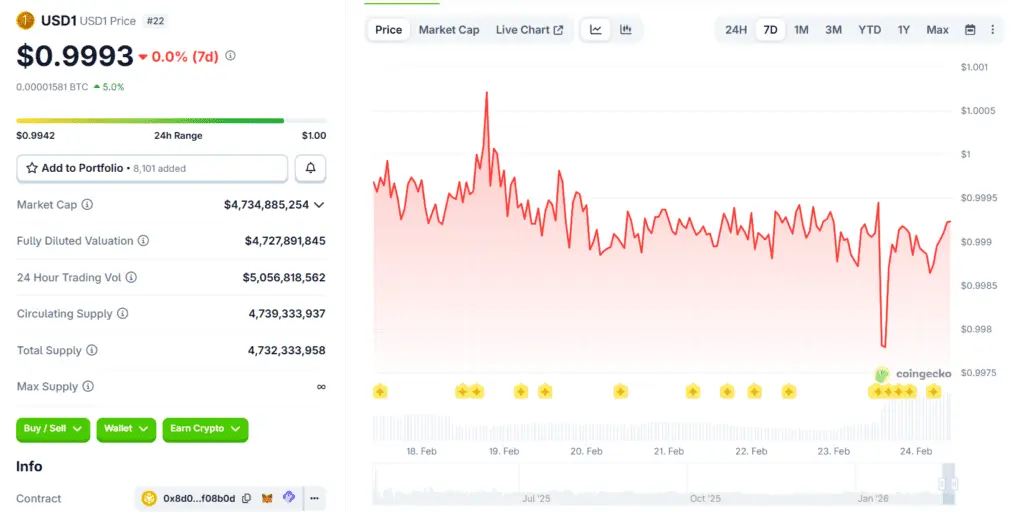Click info icon next to Circulating Supply
The image size is (1024, 513).
(123, 314)
